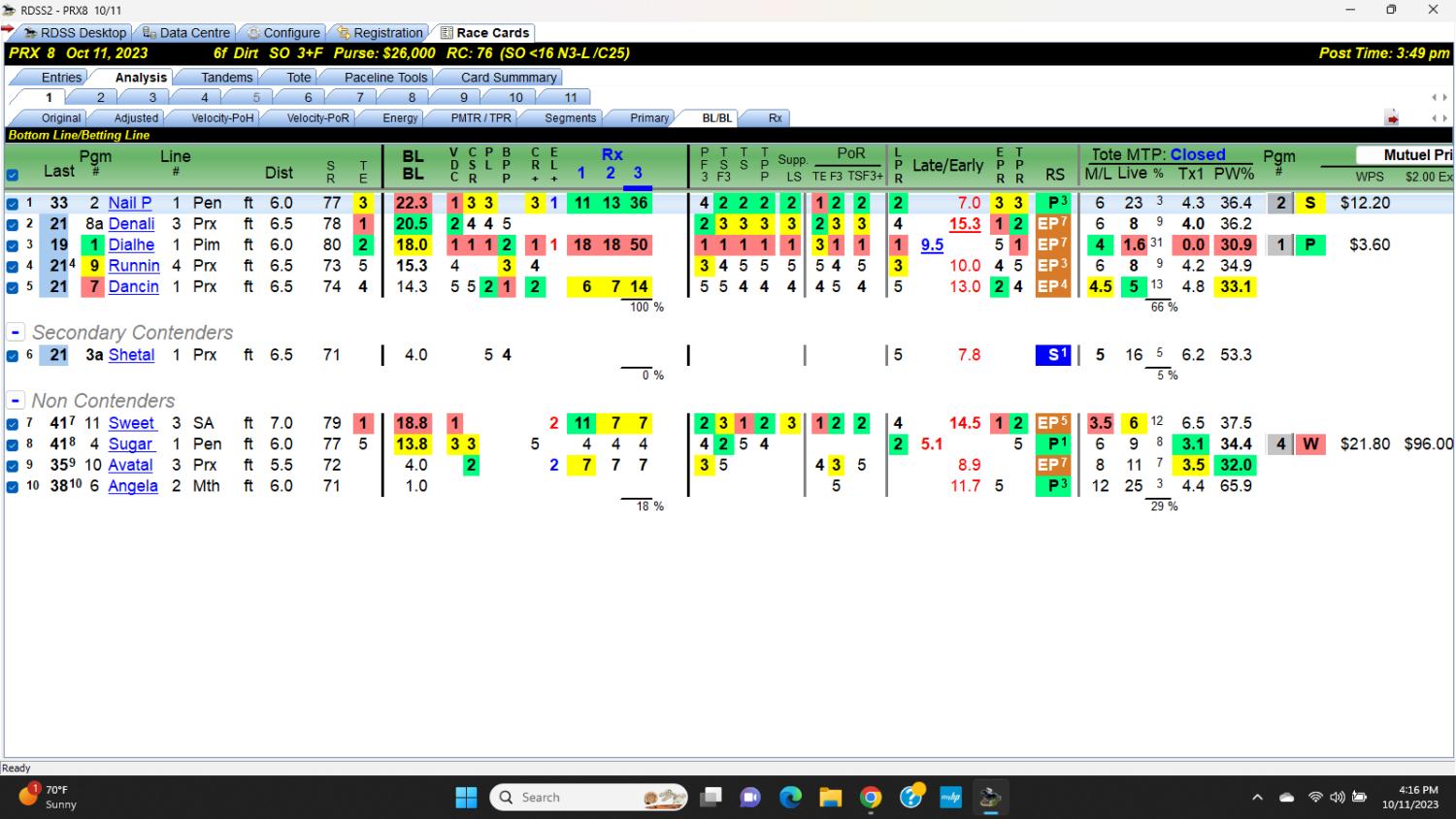Click the orange EP7 running style cell for Denali
This screenshot has height=819, width=1456.
point(1052,224)
